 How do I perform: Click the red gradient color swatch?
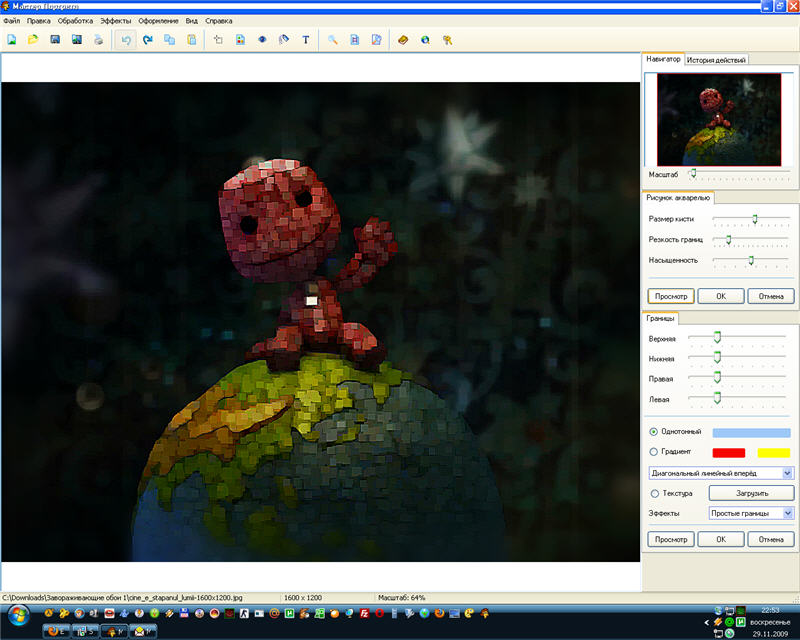point(729,453)
